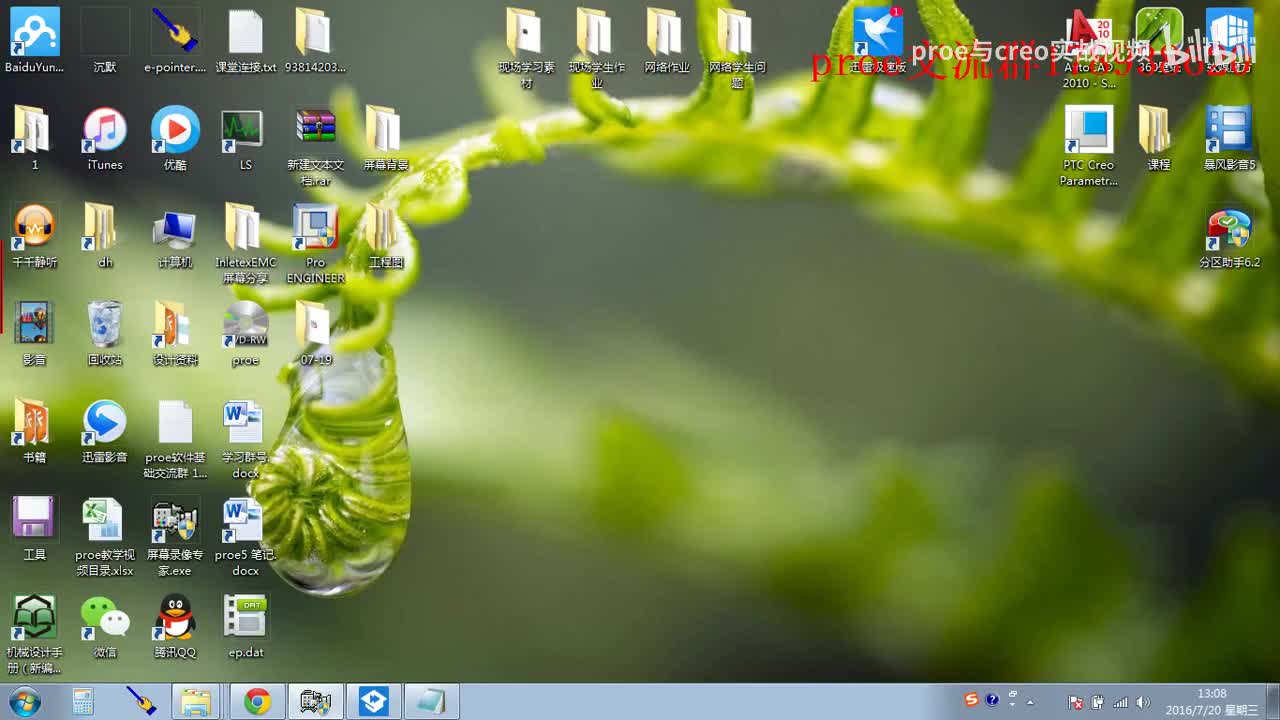1280x720 pixels.
Task: Show hidden system tray icons
Action: coord(1030,702)
